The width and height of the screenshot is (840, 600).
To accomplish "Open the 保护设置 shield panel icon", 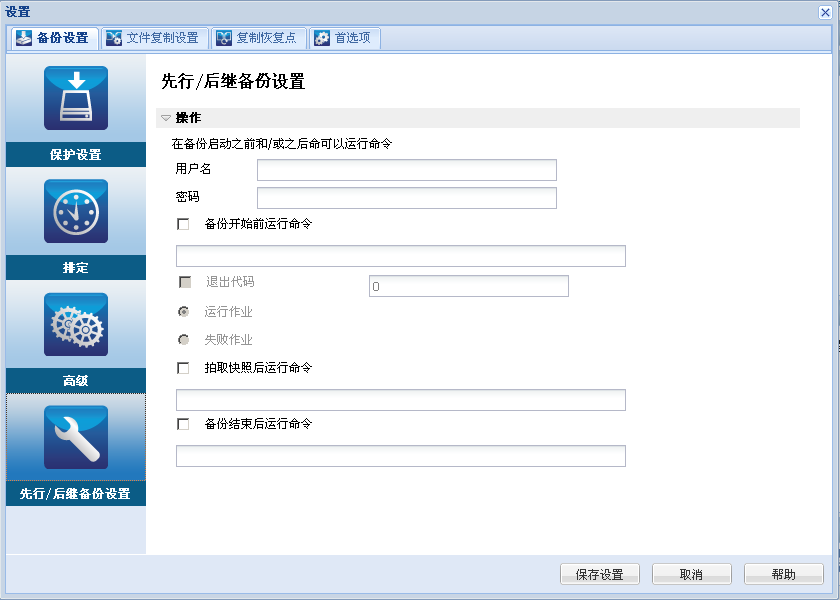I will 75,97.
